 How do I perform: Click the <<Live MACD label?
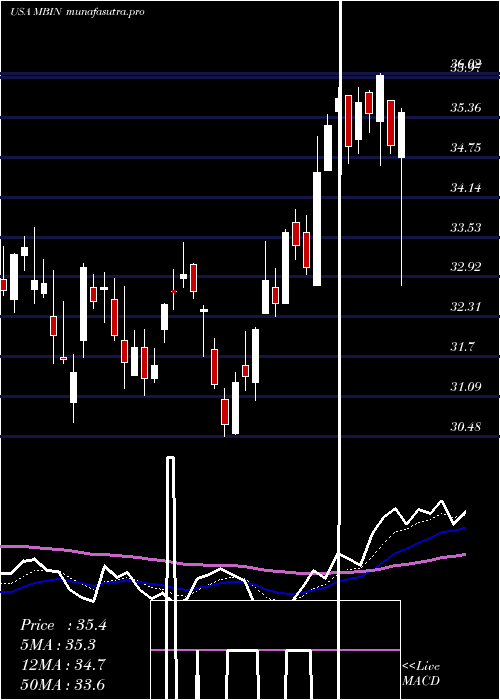click(x=421, y=674)
